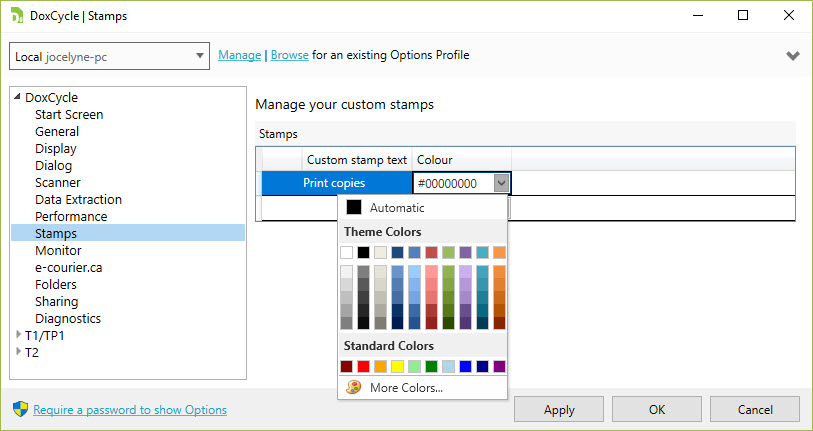Click the Colour column header

pos(461,160)
